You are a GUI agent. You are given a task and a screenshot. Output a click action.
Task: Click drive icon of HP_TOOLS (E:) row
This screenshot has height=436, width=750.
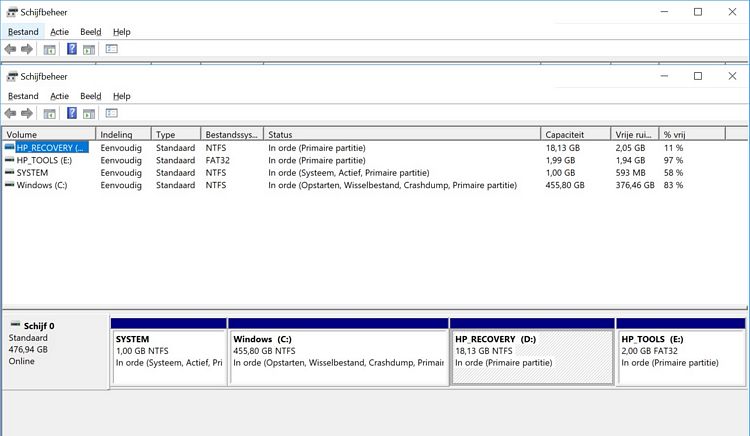10,160
